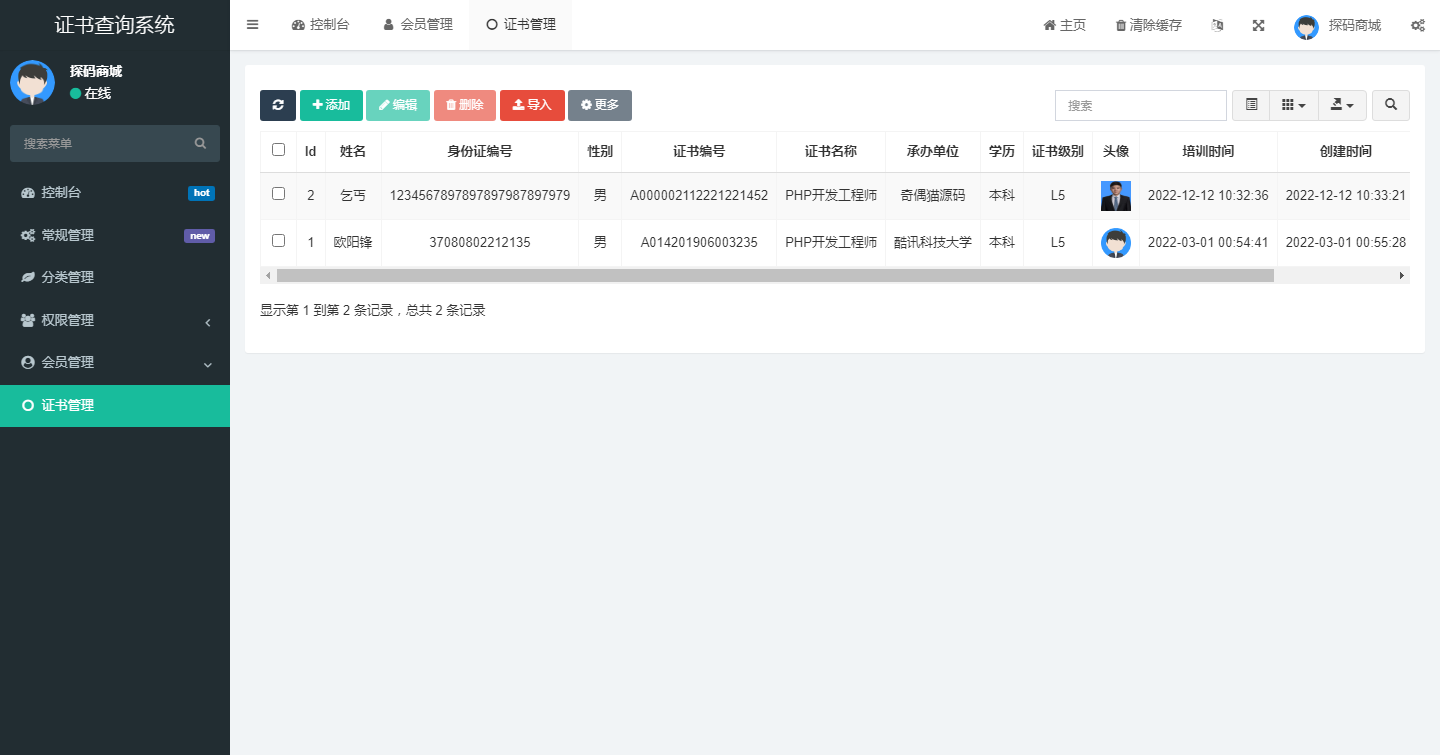Click the 学历 column header
This screenshot has width=1440, height=755.
[x=1002, y=151]
